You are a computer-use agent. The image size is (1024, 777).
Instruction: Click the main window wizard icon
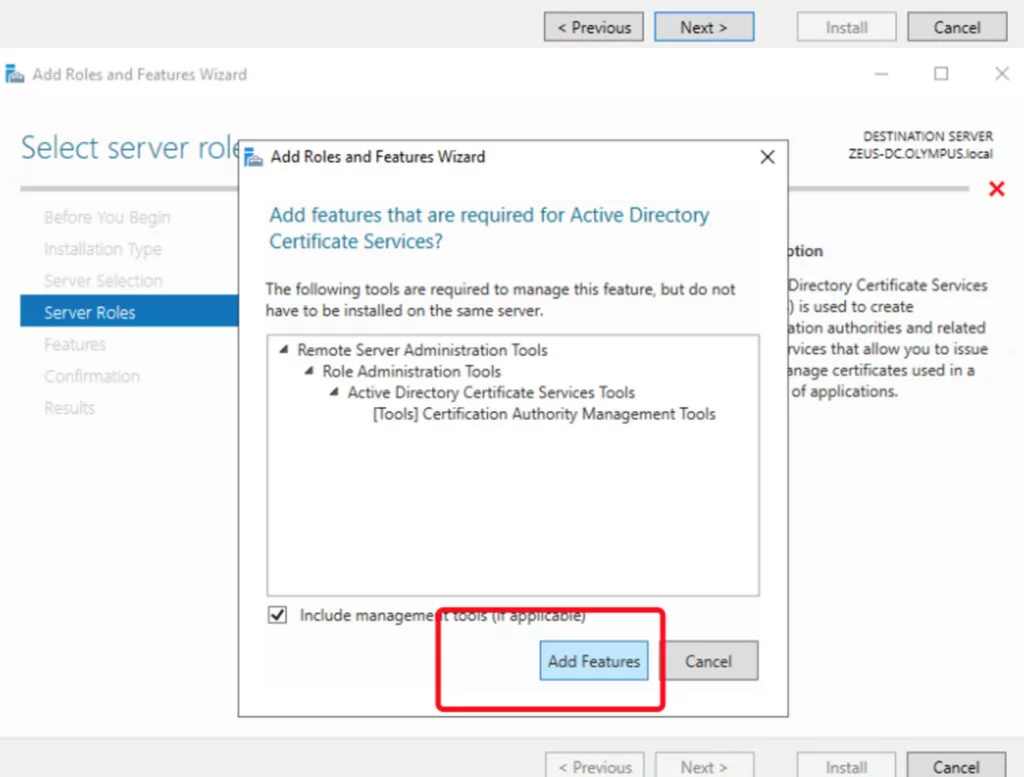click(14, 74)
